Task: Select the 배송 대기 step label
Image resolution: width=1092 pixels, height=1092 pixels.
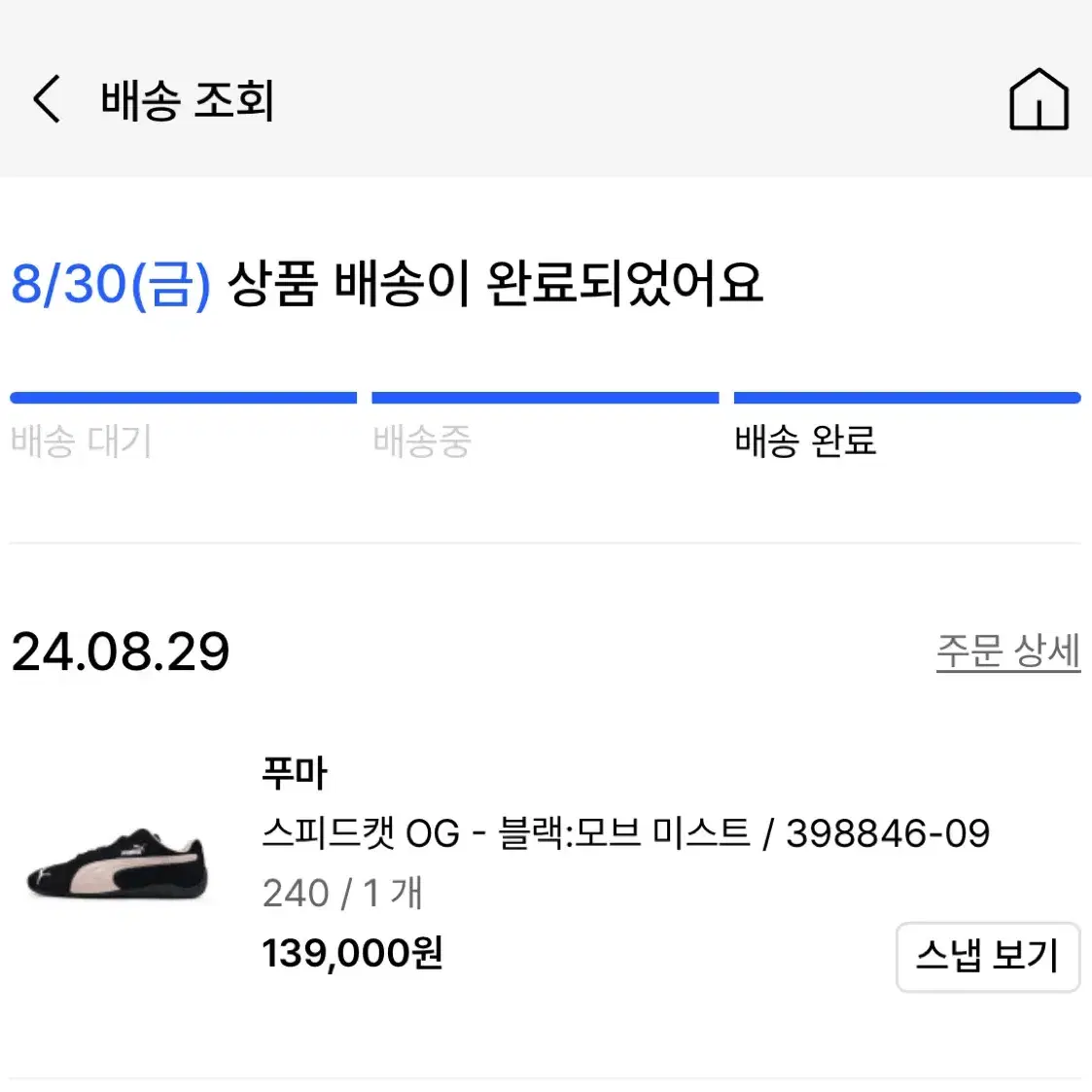Action: pyautogui.click(x=82, y=441)
